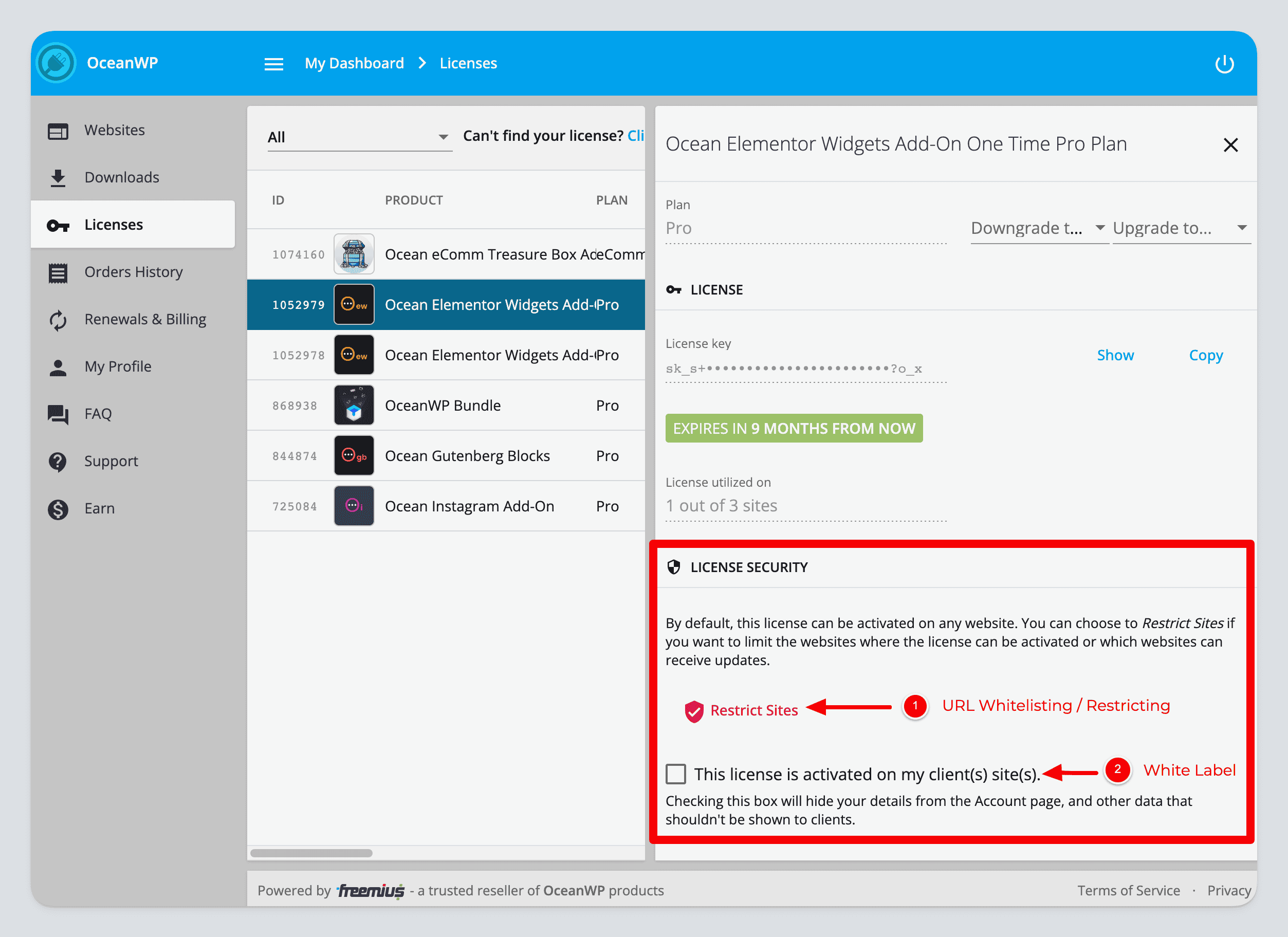
Task: Click the power logout icon
Action: pos(1224,64)
